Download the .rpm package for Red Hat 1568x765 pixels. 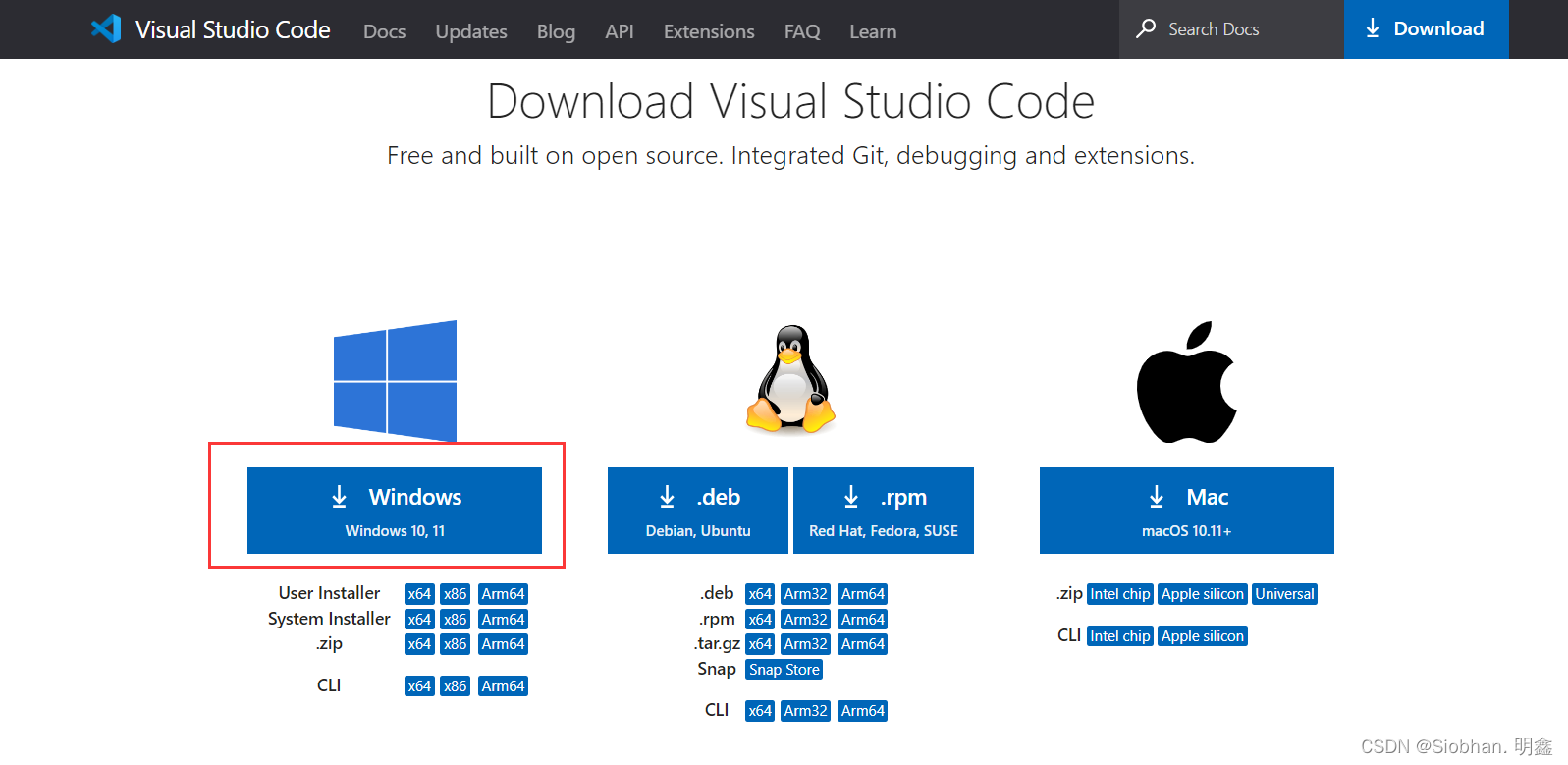[883, 511]
